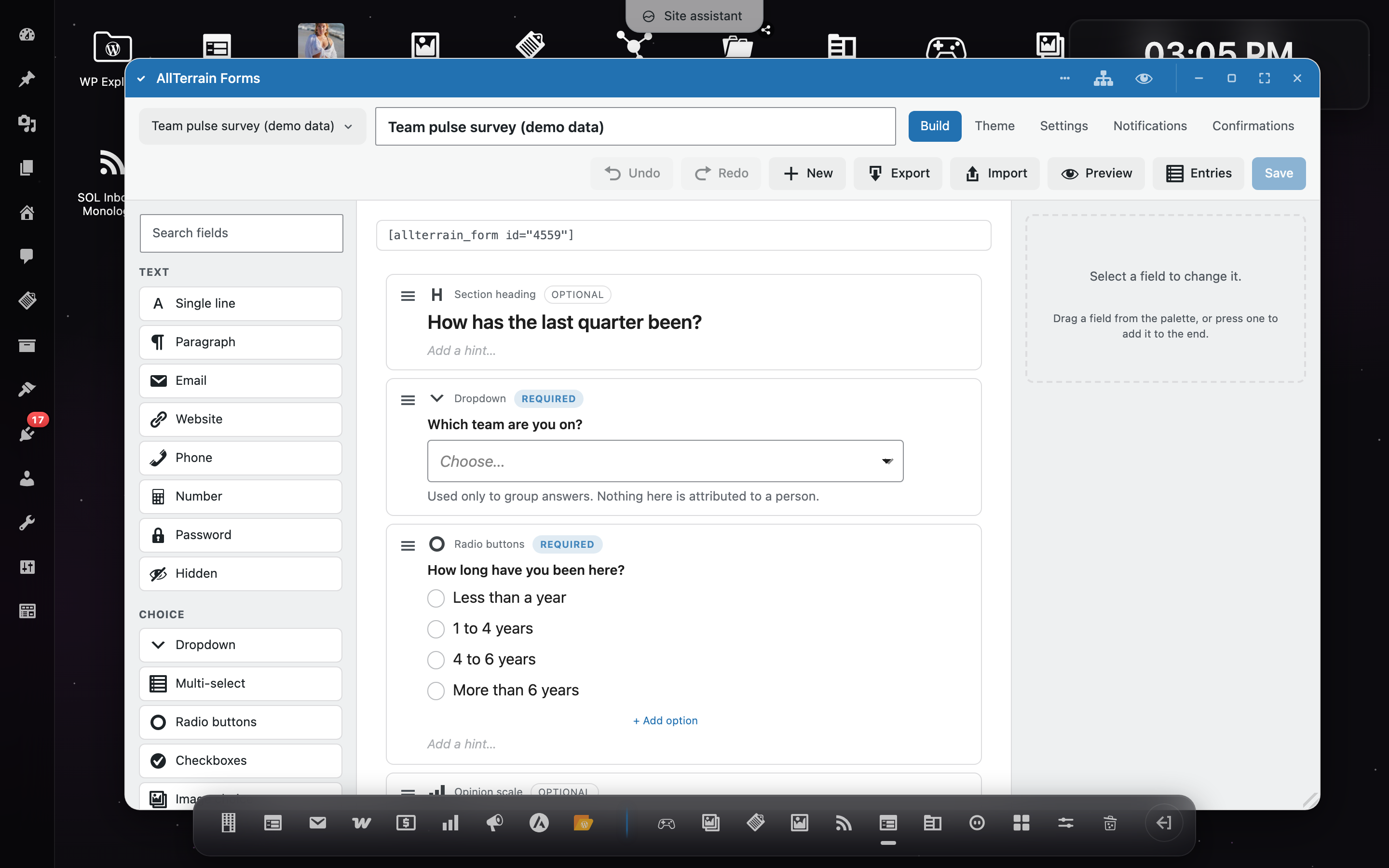Add a Number field from the palette
This screenshot has height=868, width=1389.
click(241, 496)
